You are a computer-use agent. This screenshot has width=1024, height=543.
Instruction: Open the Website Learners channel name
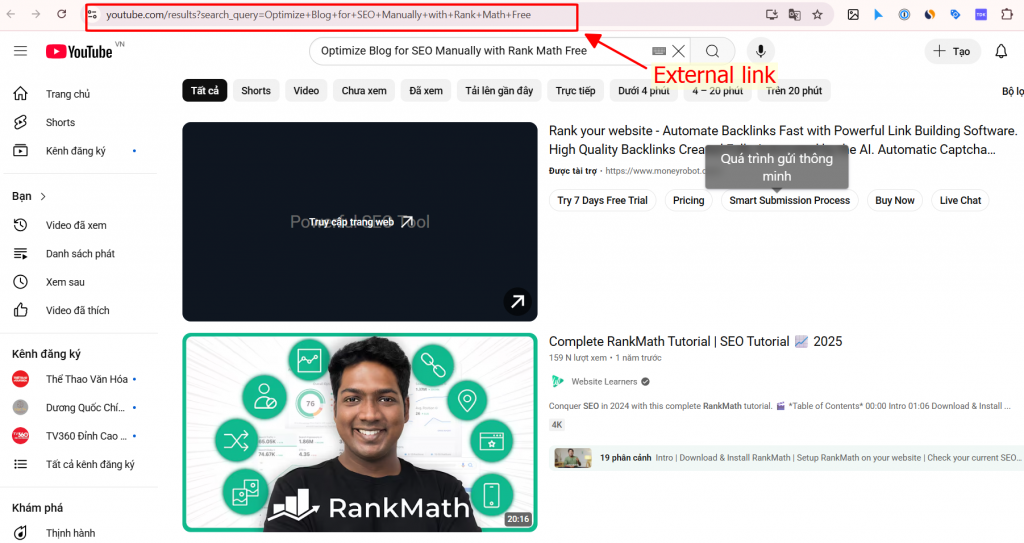point(604,382)
